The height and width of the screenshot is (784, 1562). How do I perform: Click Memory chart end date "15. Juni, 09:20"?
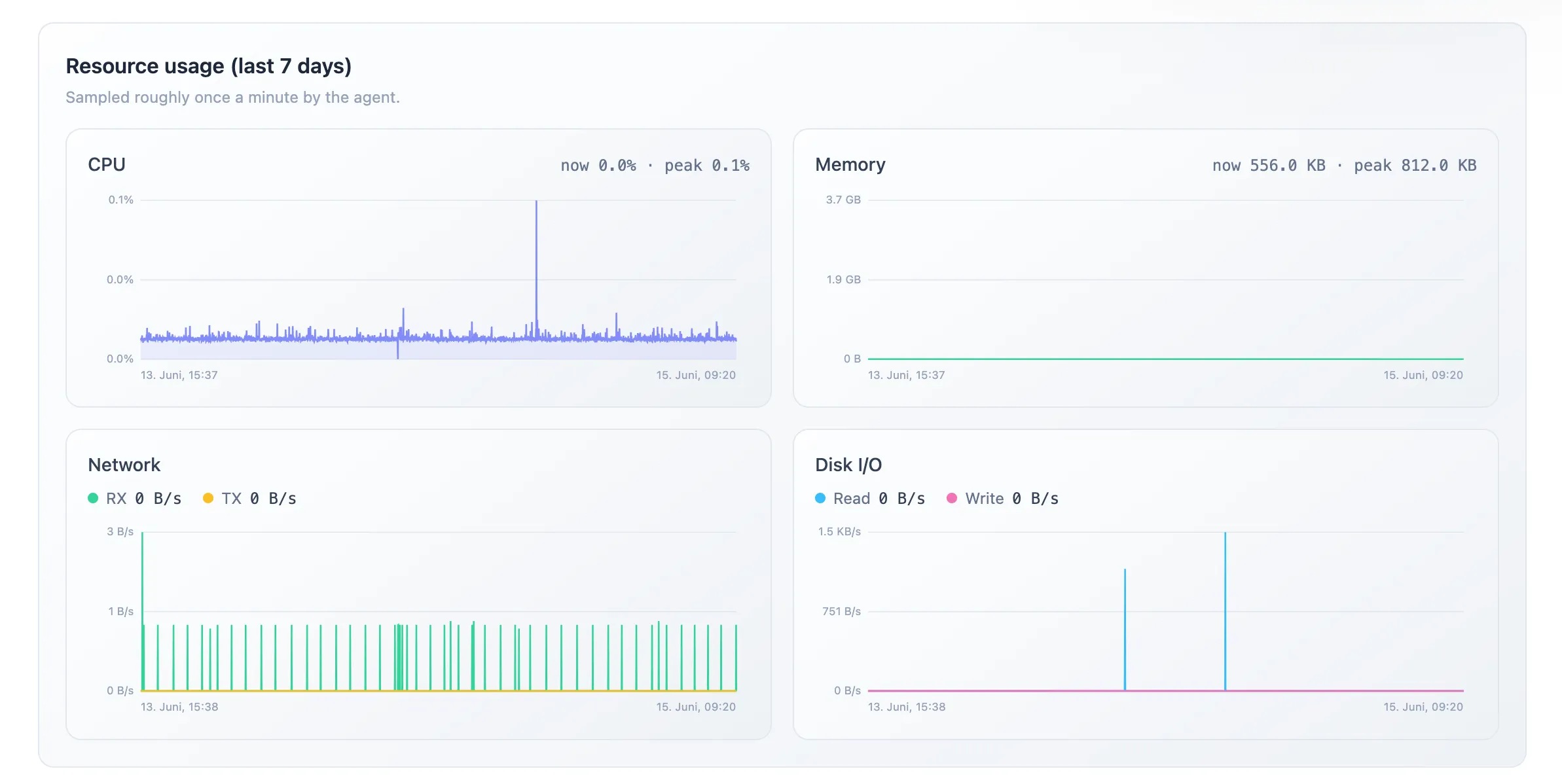coord(1423,375)
